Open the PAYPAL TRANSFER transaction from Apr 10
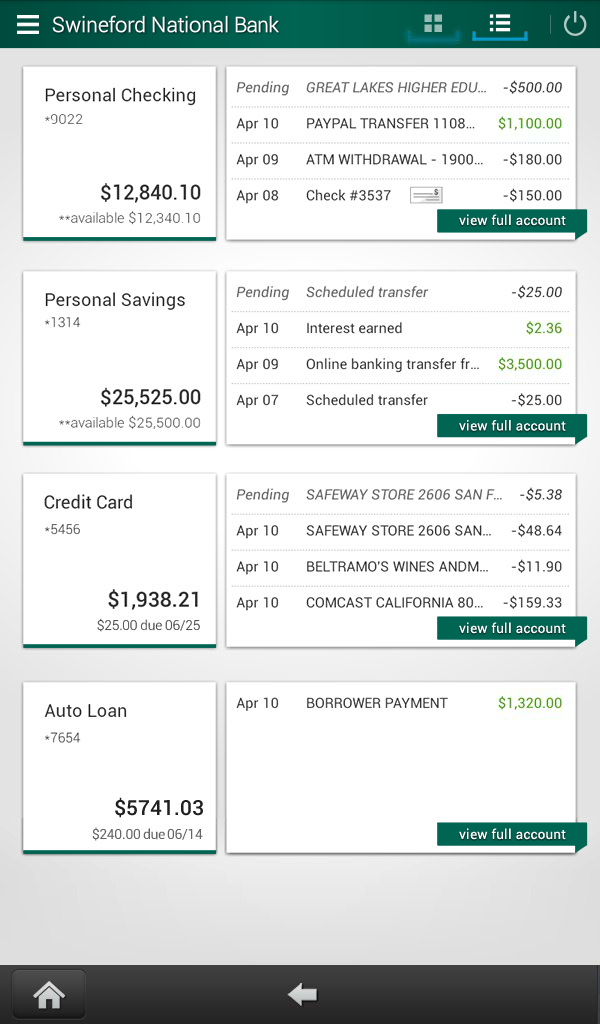This screenshot has width=600, height=1024. tap(400, 123)
